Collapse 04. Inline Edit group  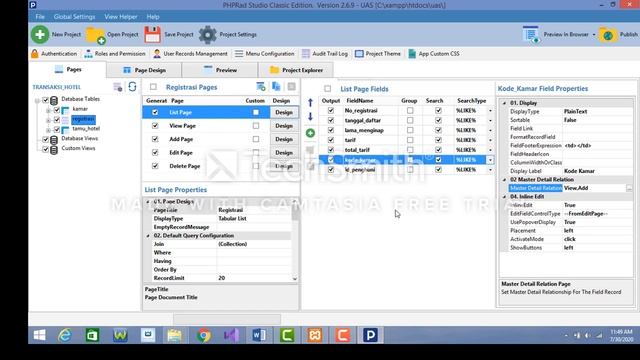pyautogui.click(x=504, y=197)
